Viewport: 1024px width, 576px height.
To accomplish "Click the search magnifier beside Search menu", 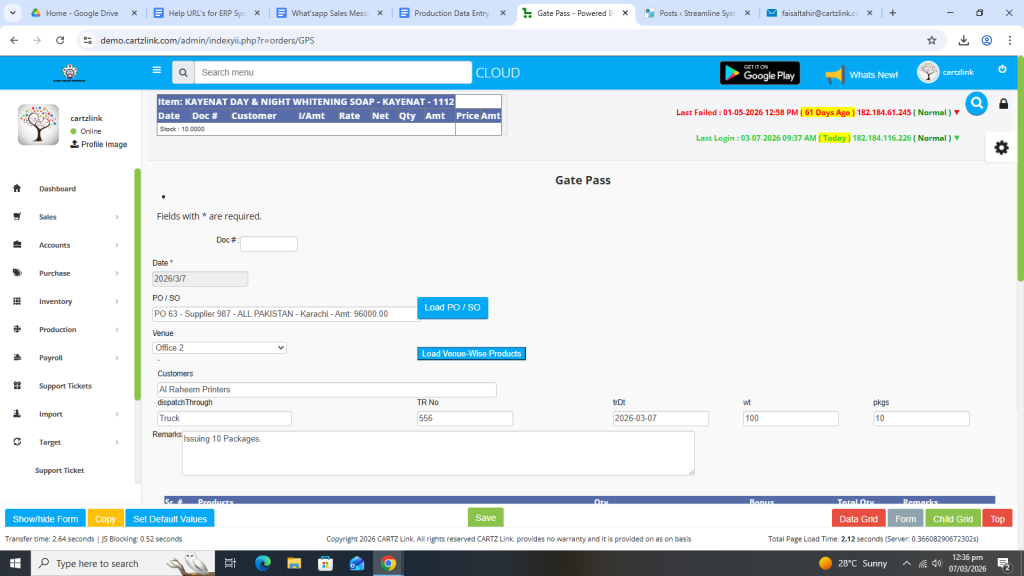I will [182, 73].
